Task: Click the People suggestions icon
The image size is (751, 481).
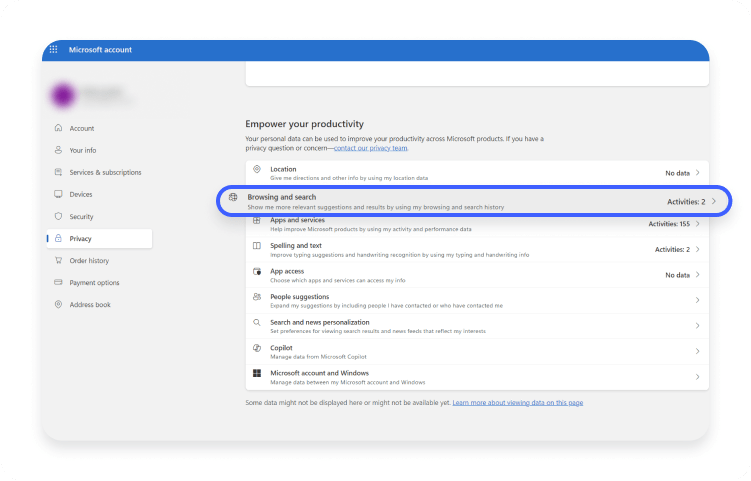Action: [257, 297]
